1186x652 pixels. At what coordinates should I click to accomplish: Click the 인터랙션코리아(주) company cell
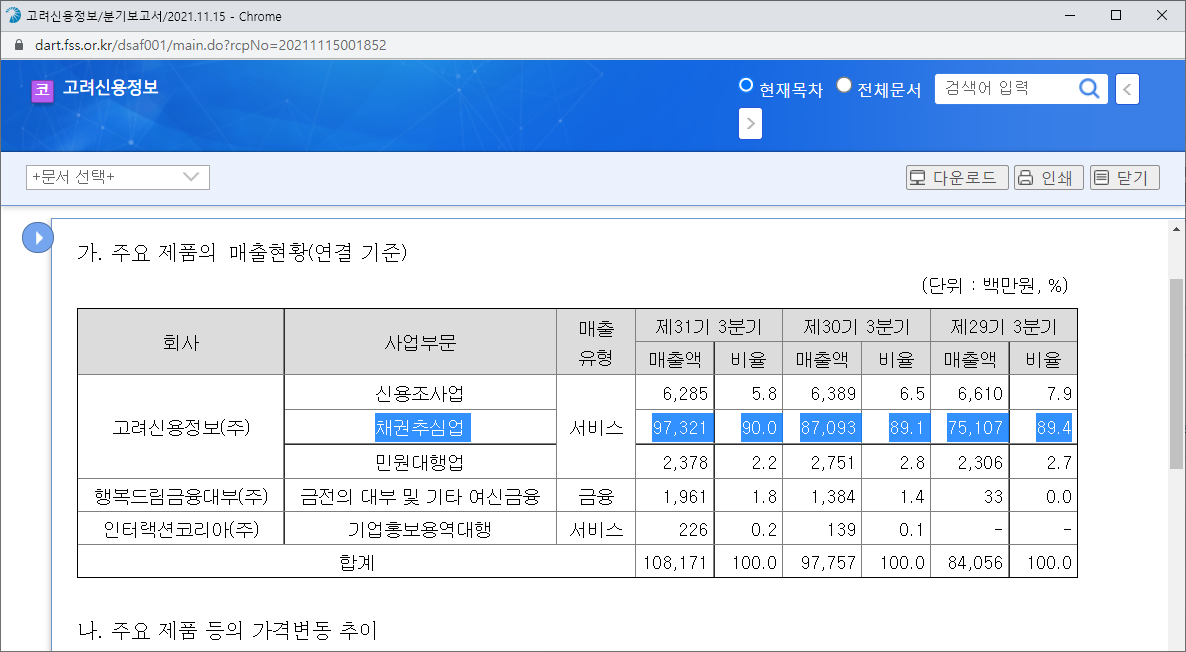coord(181,529)
